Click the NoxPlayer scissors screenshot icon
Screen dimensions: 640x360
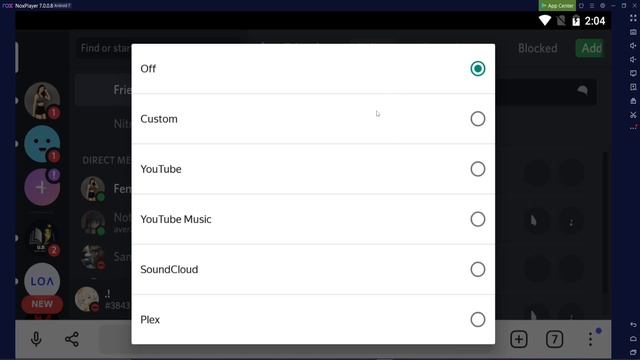click(x=633, y=115)
